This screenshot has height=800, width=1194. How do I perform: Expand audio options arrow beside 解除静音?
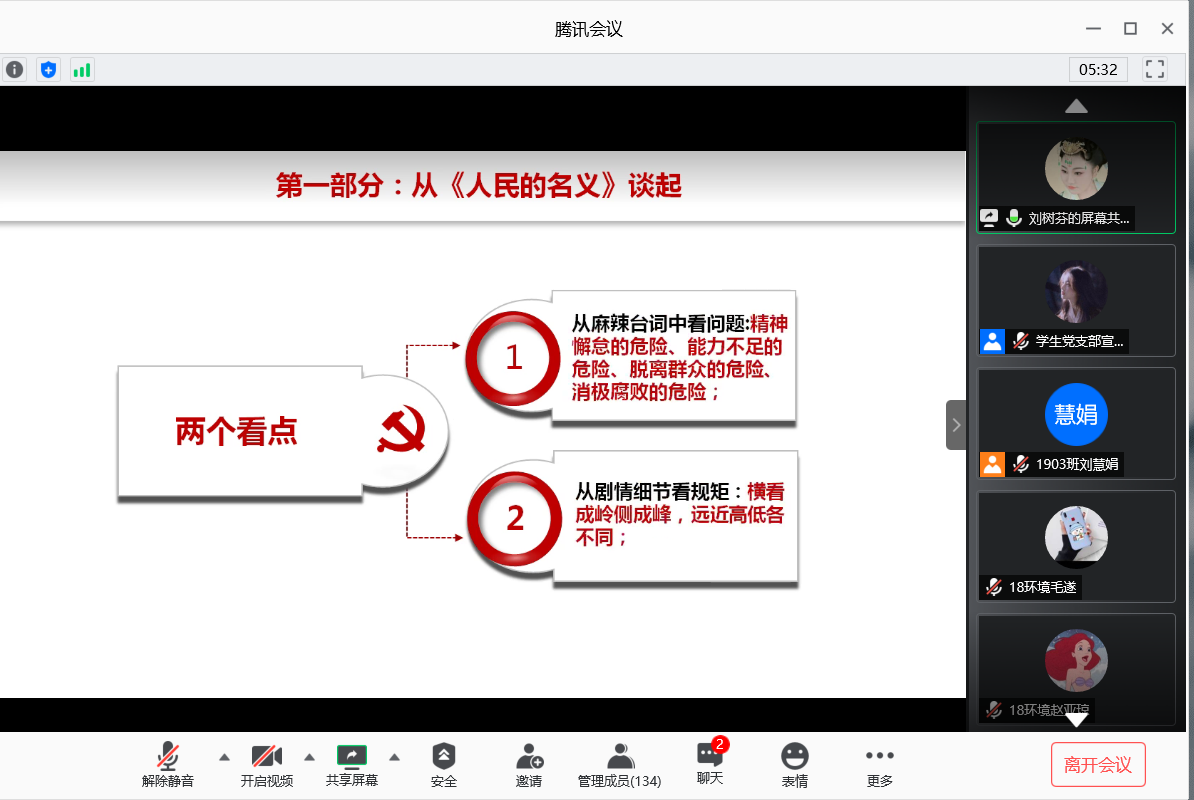(224, 756)
